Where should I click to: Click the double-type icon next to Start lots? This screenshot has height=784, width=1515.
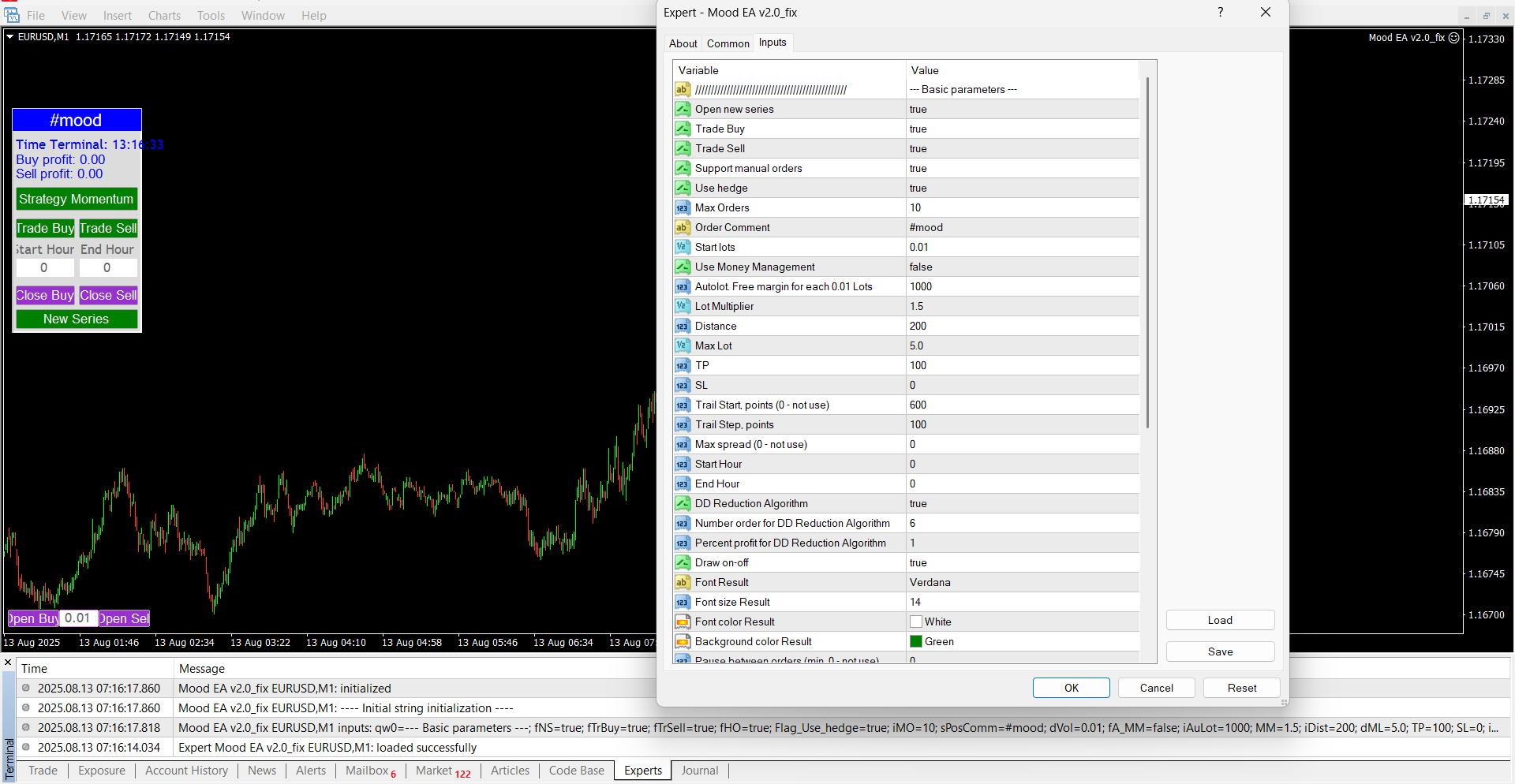[683, 247]
